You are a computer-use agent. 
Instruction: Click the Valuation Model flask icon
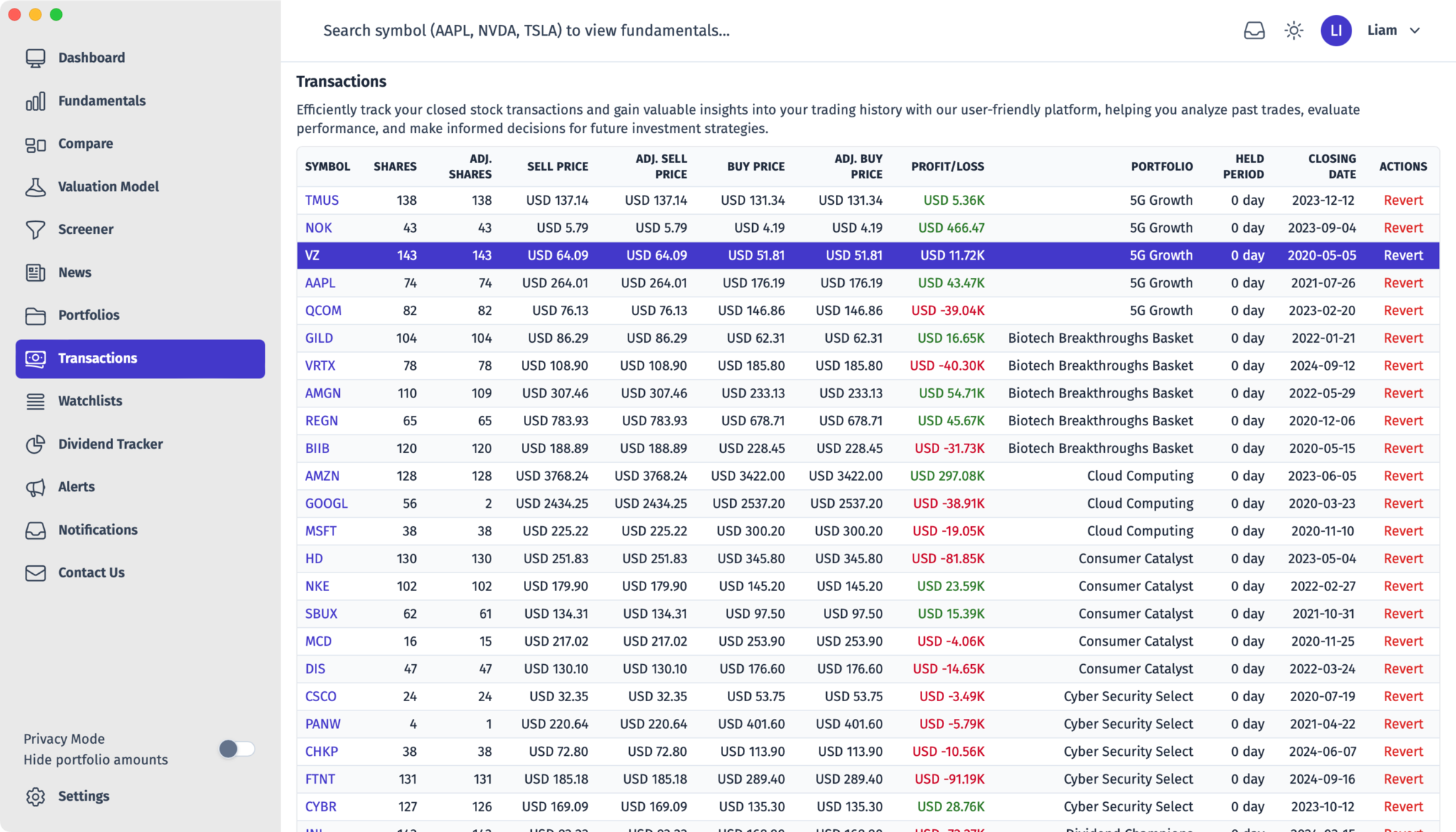[x=36, y=187]
